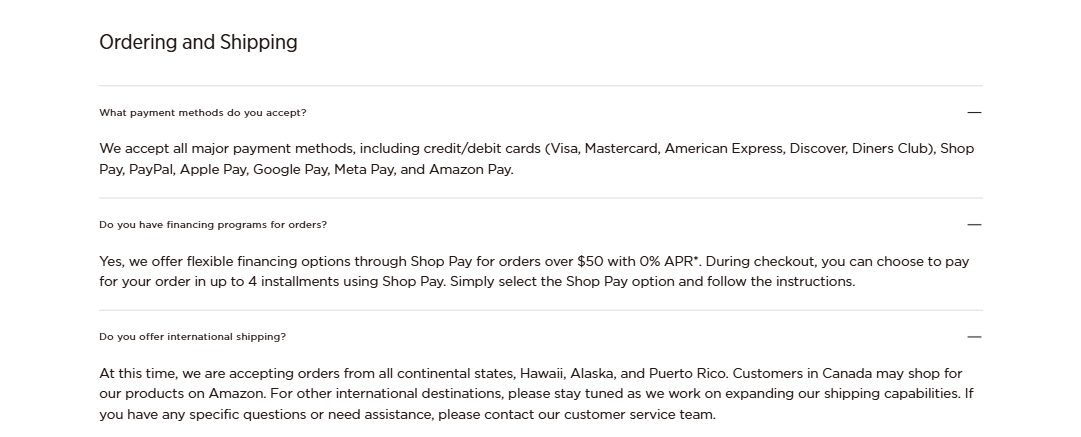Viewport: 1081px width, 437px height.
Task: Click the "Ordering and Shipping" heading
Action: [x=198, y=42]
